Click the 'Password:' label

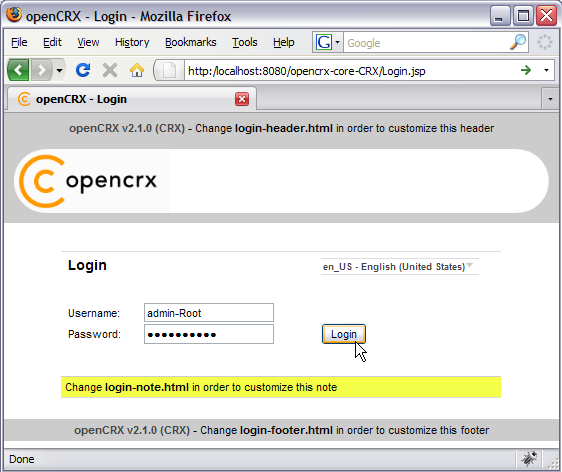[94, 334]
